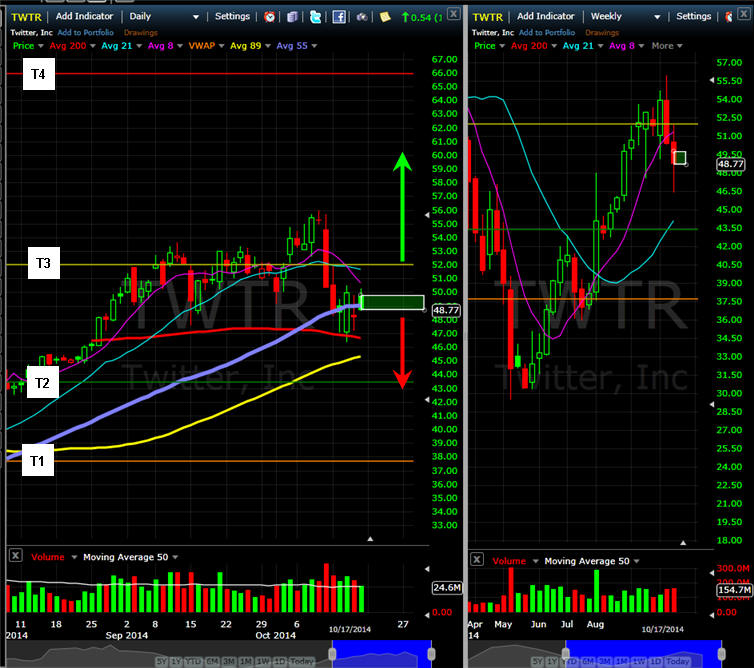Image resolution: width=754 pixels, height=668 pixels.
Task: Open Settings in the Weekly chart
Action: (693, 16)
